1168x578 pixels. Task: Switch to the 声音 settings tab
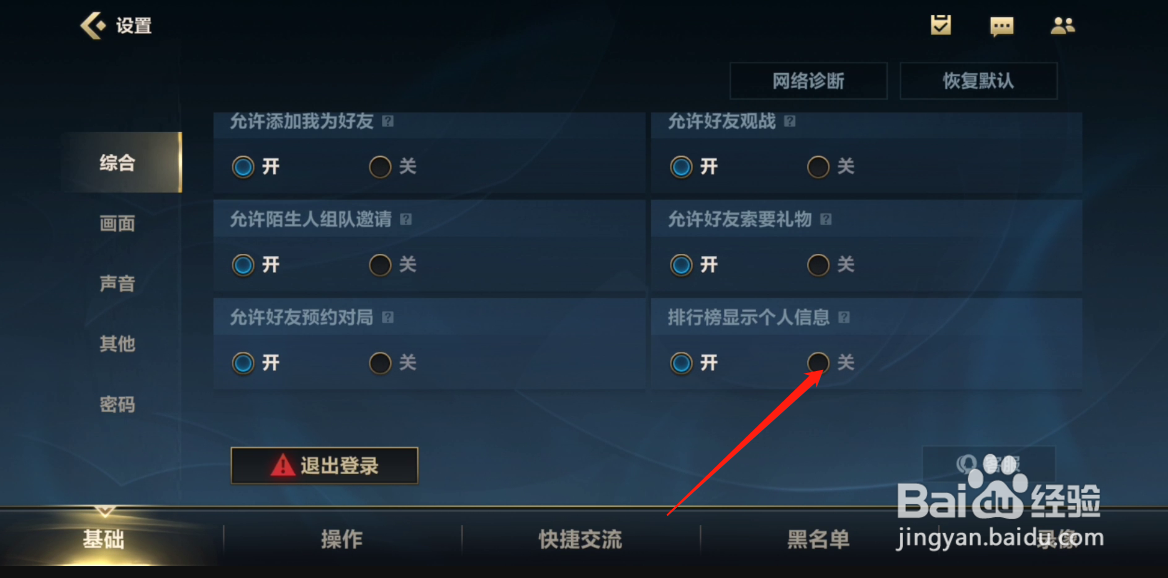pos(118,284)
